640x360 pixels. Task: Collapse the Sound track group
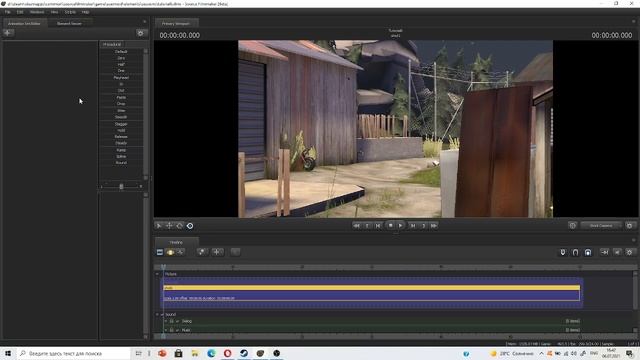coord(158,315)
